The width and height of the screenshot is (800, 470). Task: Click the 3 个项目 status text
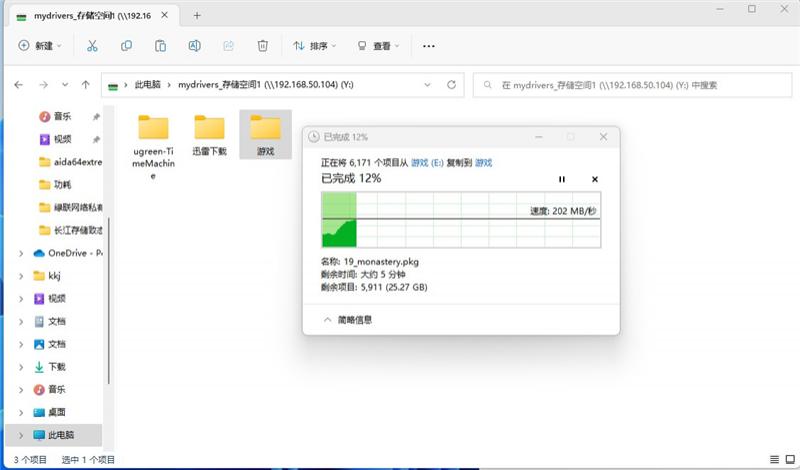click(x=30, y=460)
